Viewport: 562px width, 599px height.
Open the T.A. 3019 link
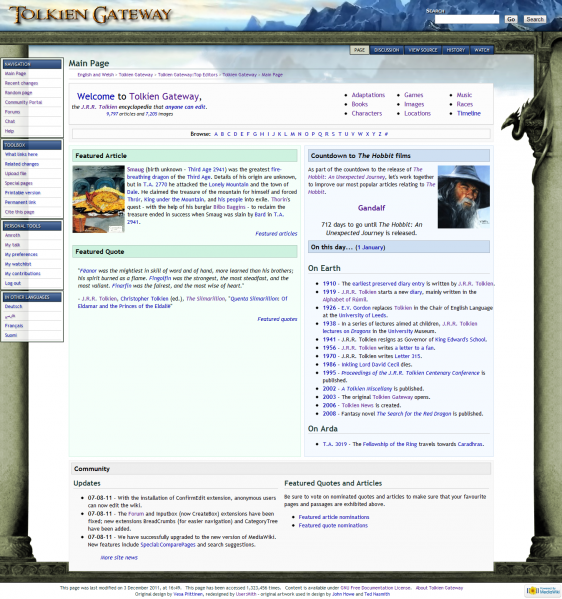(x=335, y=444)
